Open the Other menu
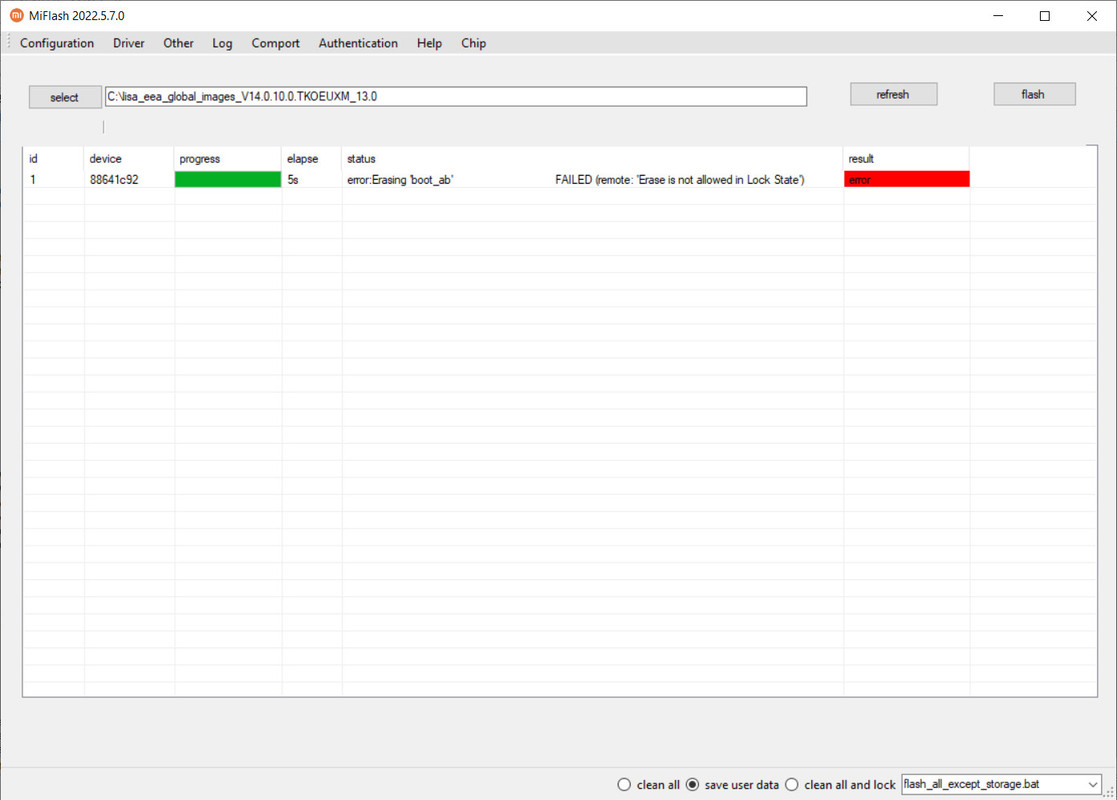Image resolution: width=1117 pixels, height=800 pixels. 178,43
